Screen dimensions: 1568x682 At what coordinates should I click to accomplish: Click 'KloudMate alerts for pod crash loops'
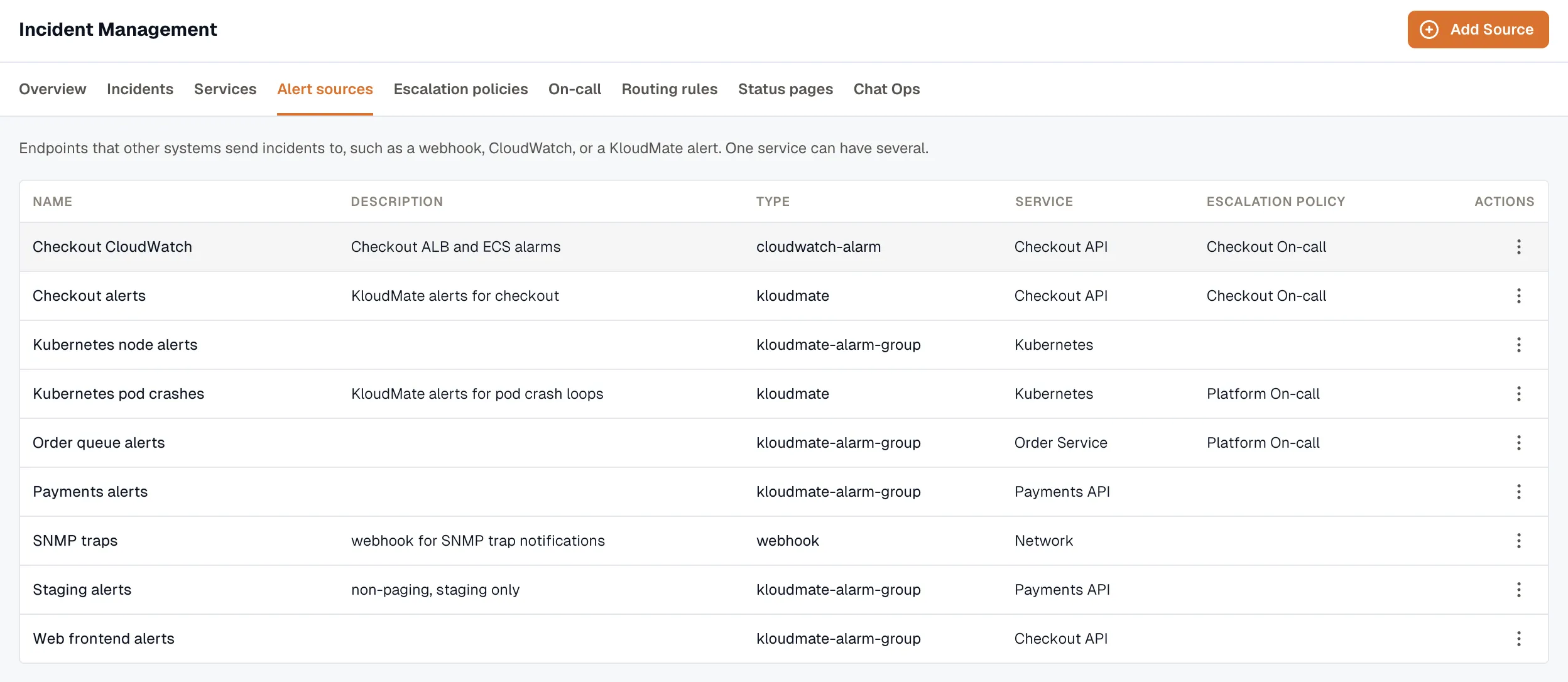477,394
